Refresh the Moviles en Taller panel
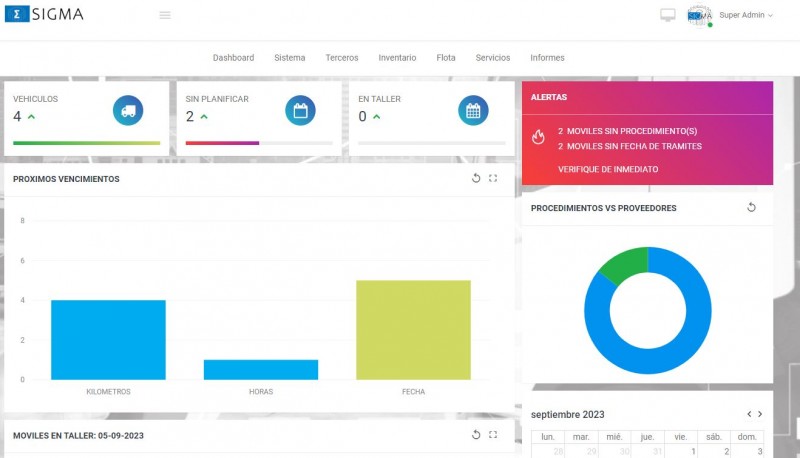The width and height of the screenshot is (800, 458). (x=476, y=434)
